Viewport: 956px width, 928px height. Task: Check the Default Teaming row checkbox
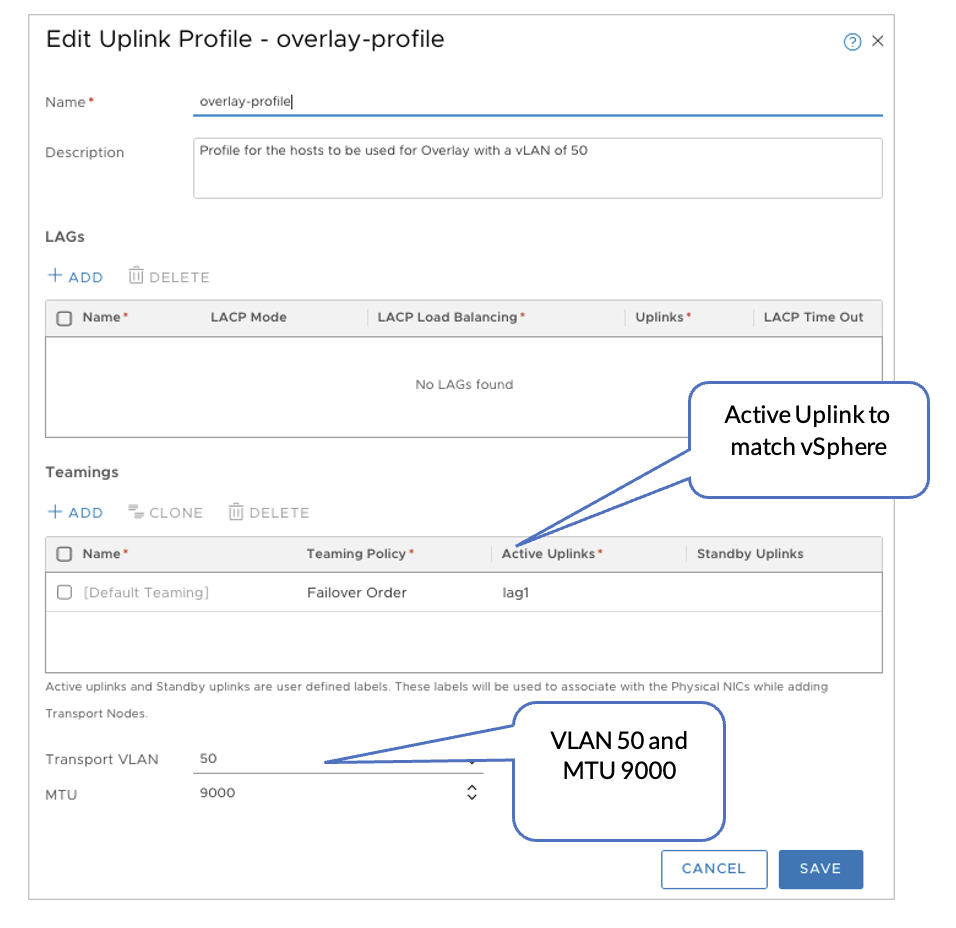[65, 592]
